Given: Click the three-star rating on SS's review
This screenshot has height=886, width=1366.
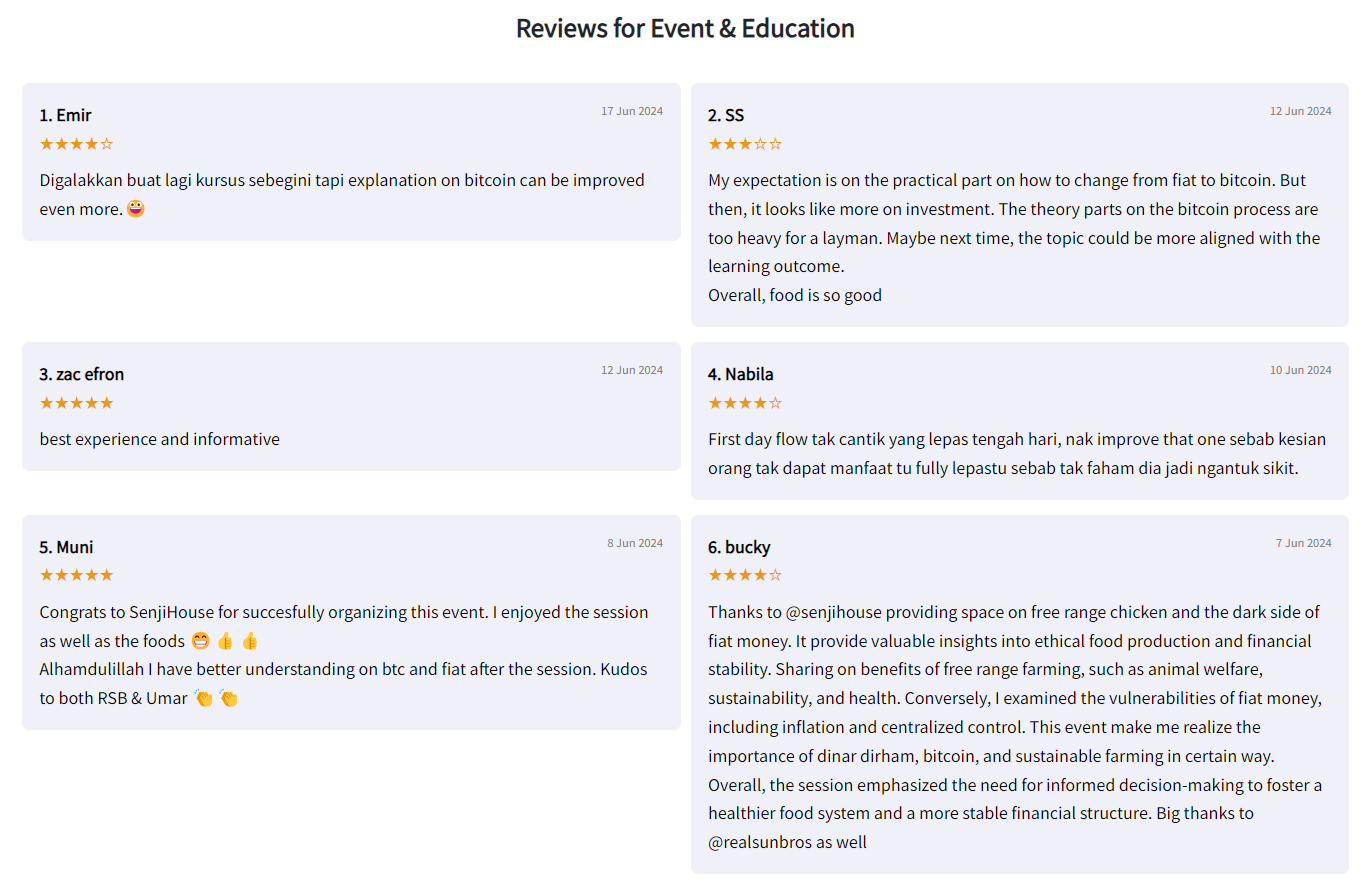Looking at the screenshot, I should (745, 144).
